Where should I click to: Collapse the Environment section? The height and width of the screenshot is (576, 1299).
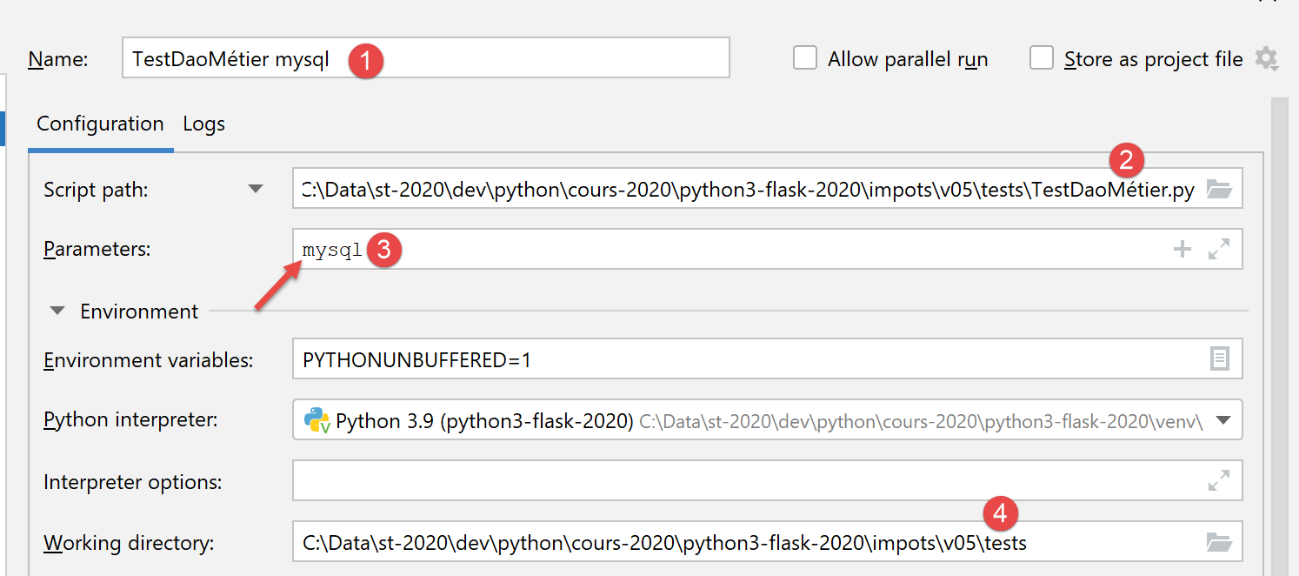[56, 311]
